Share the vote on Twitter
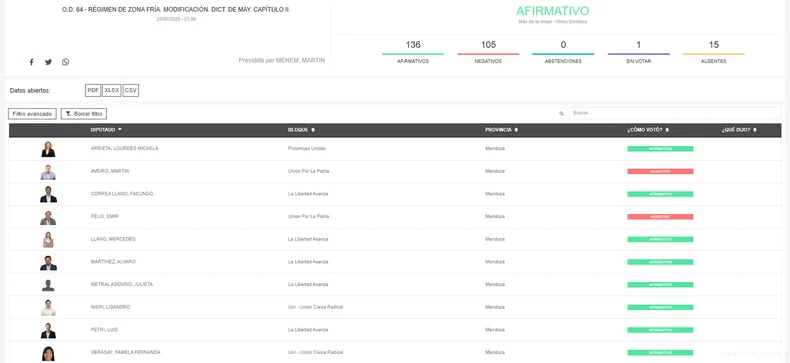This screenshot has height=363, width=790. (48, 62)
